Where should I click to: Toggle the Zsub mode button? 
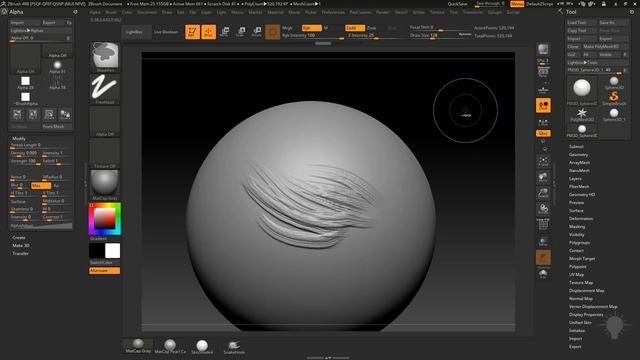[371, 28]
